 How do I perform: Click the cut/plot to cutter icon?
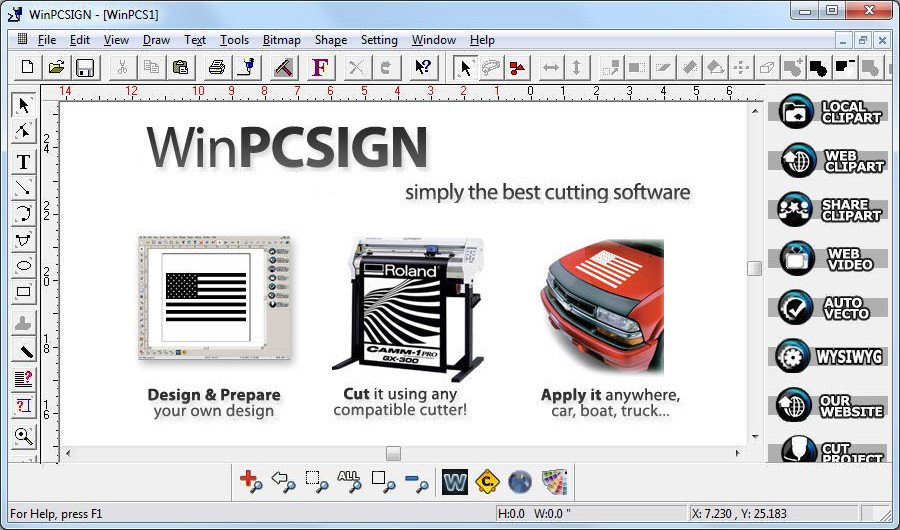(x=248, y=67)
